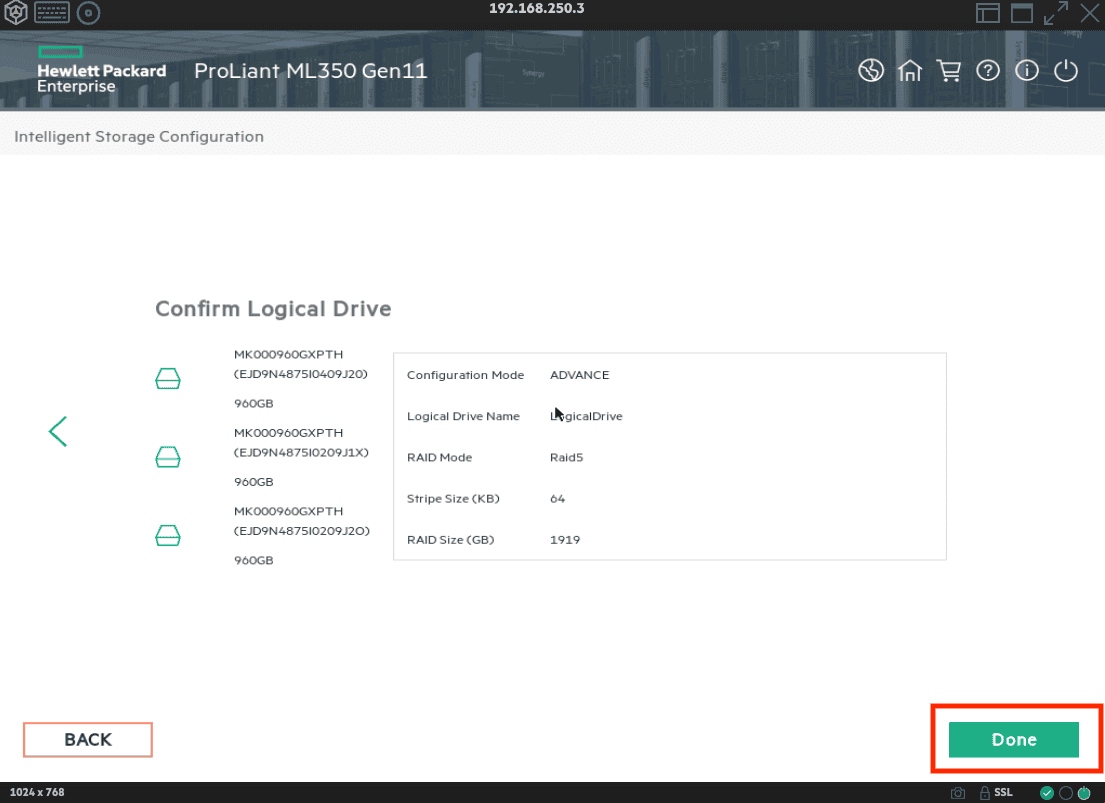Open virtual media disc icon

[x=88, y=13]
